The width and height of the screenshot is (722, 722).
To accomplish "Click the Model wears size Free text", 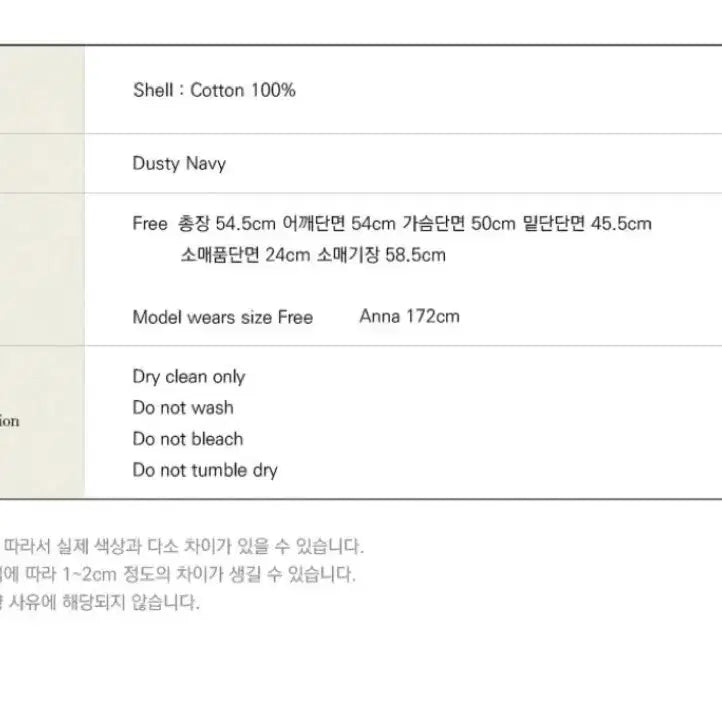I will 222,318.
